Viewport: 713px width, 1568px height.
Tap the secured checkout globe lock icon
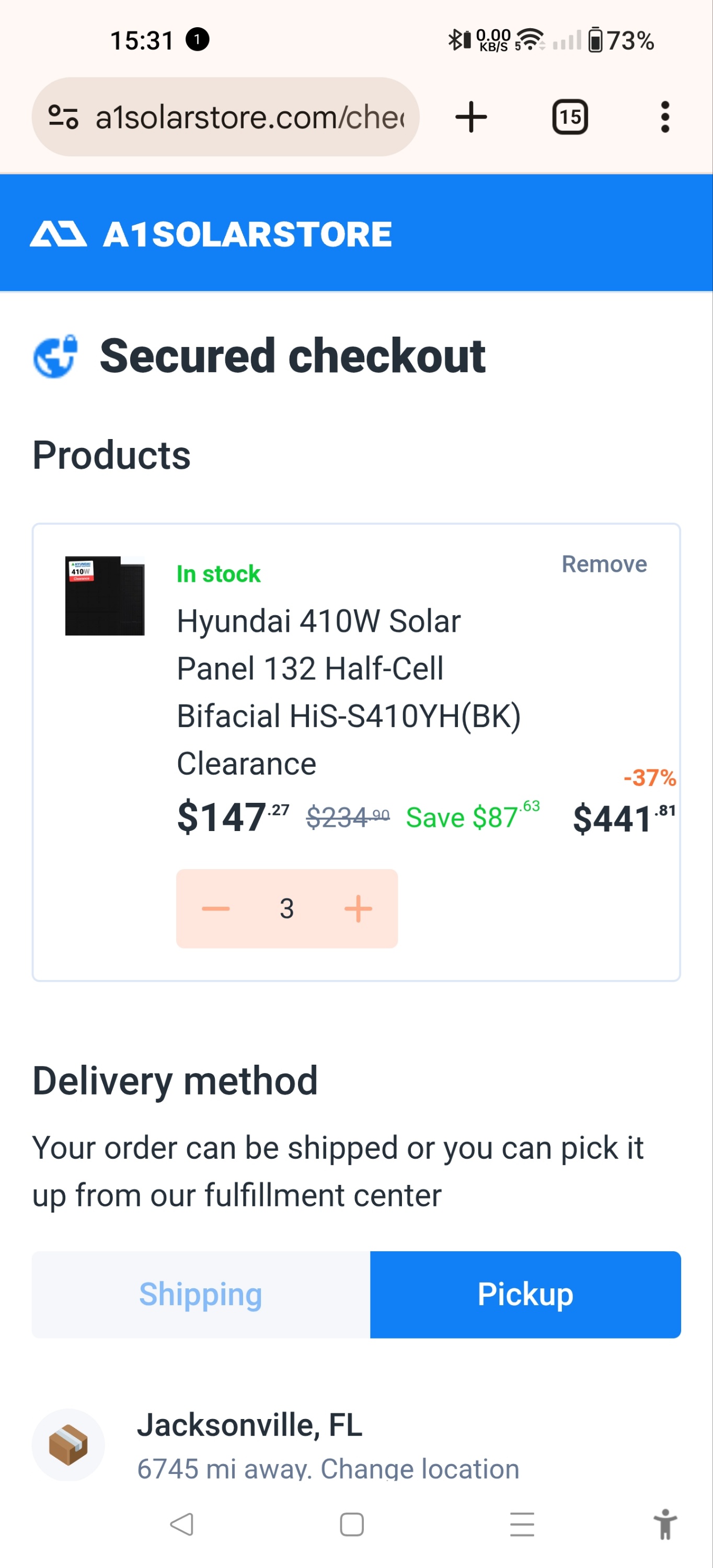tap(55, 356)
